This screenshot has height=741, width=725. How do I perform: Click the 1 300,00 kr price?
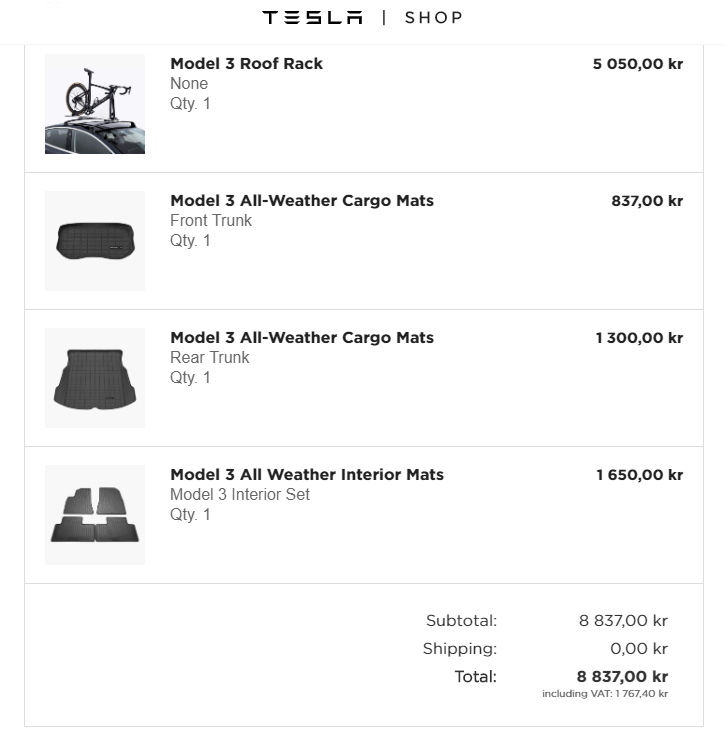639,337
